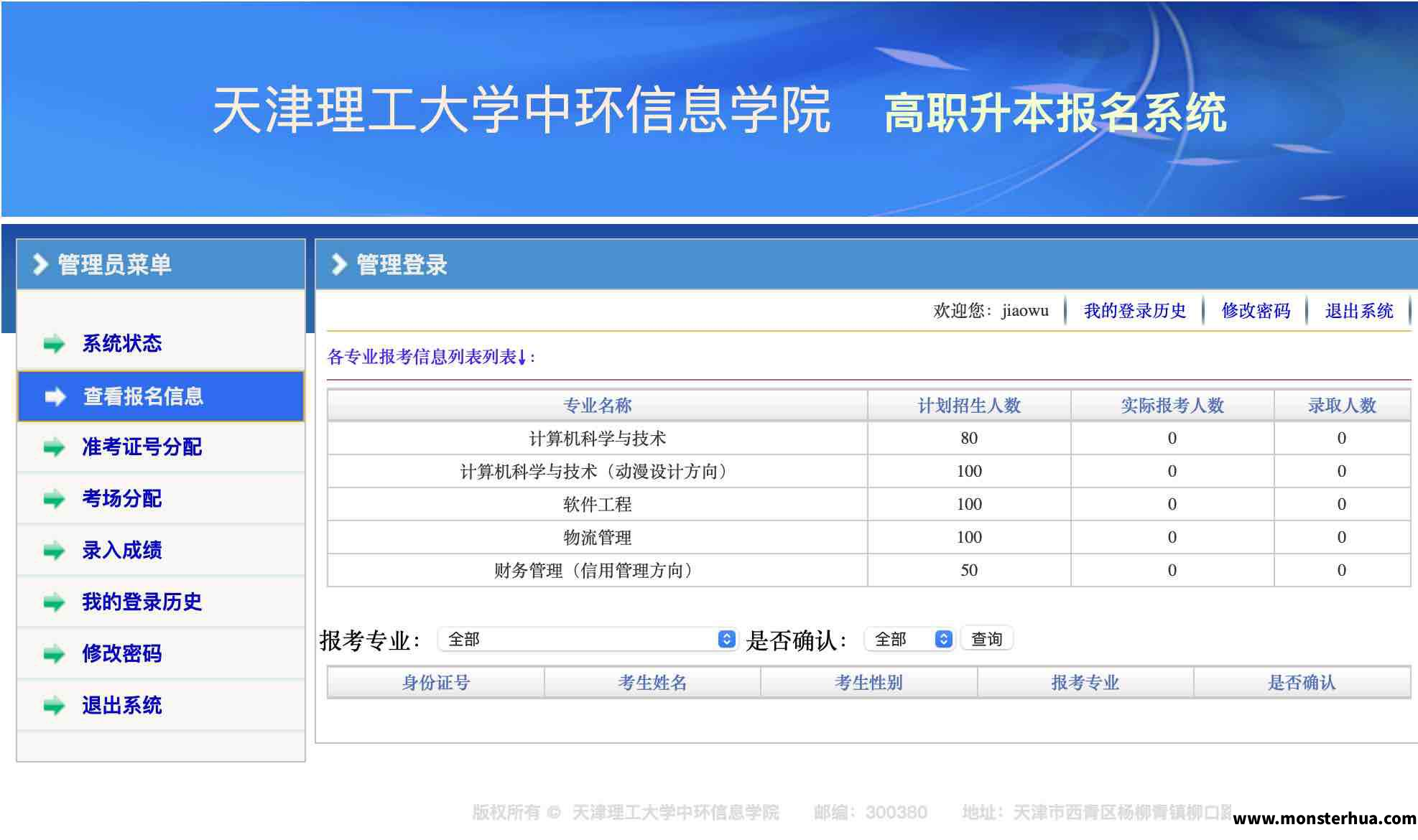Image resolution: width=1418 pixels, height=840 pixels.
Task: Click the chevron icon in 管理员菜单 header
Action: 40,264
